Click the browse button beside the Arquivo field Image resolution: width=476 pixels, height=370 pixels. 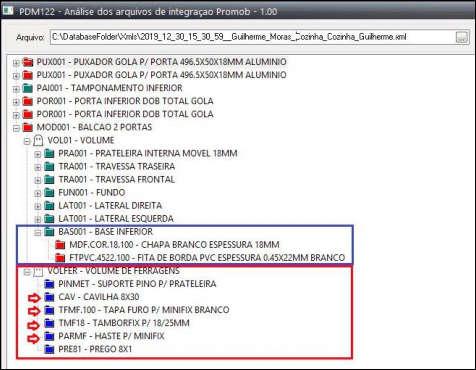pyautogui.click(x=462, y=37)
